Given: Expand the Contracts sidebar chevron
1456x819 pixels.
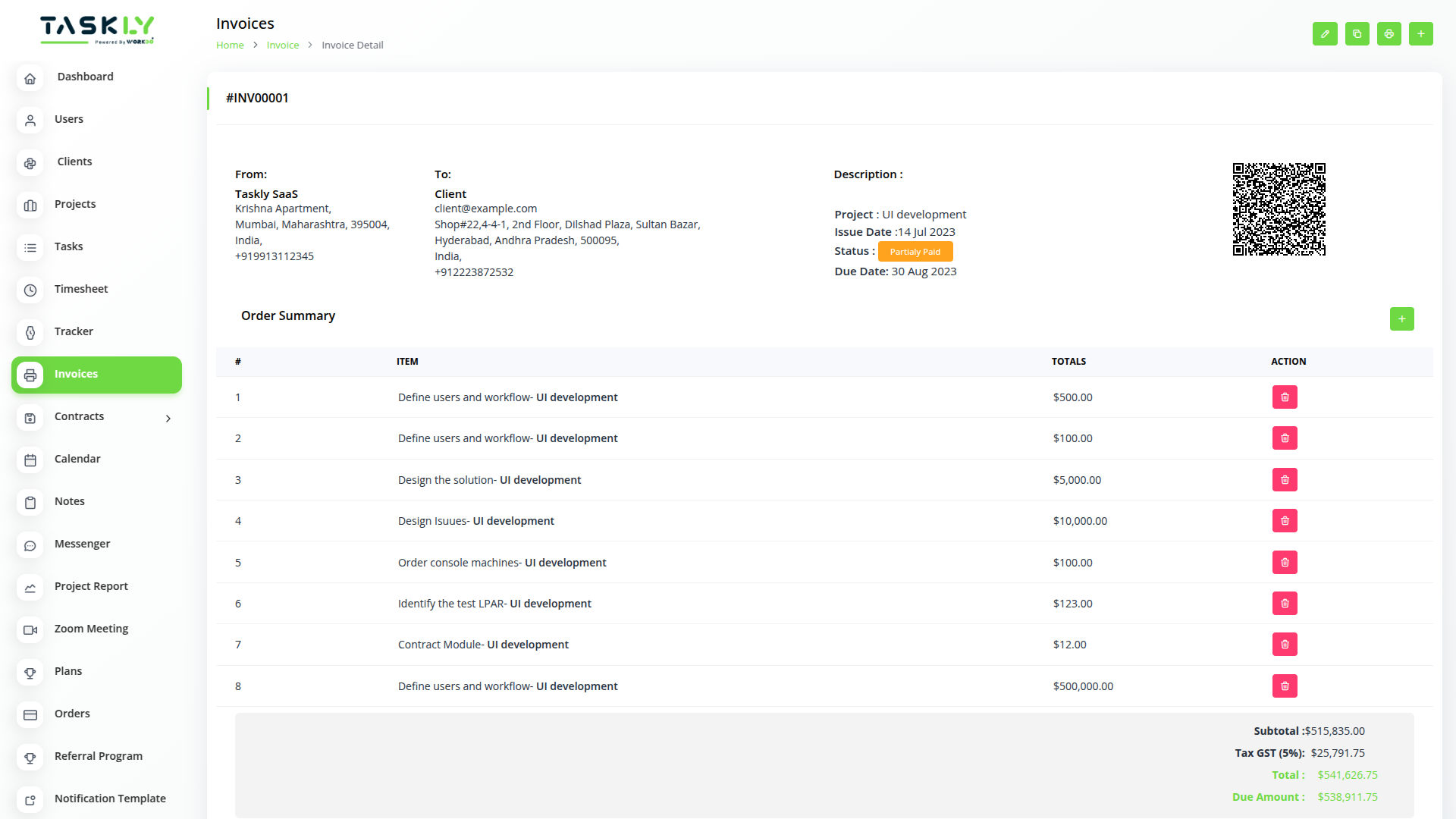Looking at the screenshot, I should 168,418.
